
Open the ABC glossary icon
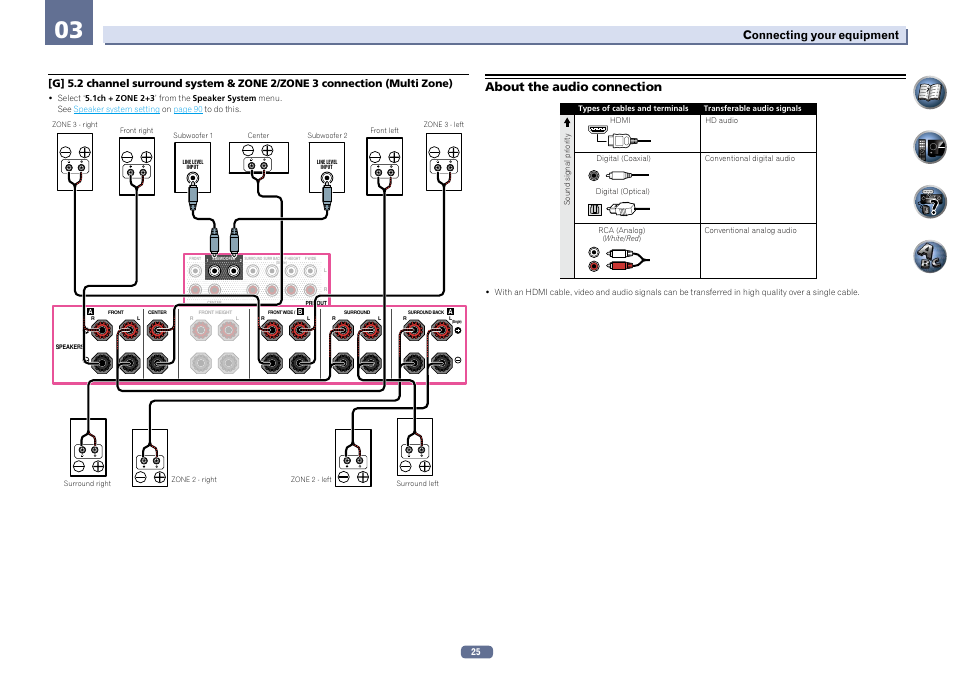coord(929,257)
